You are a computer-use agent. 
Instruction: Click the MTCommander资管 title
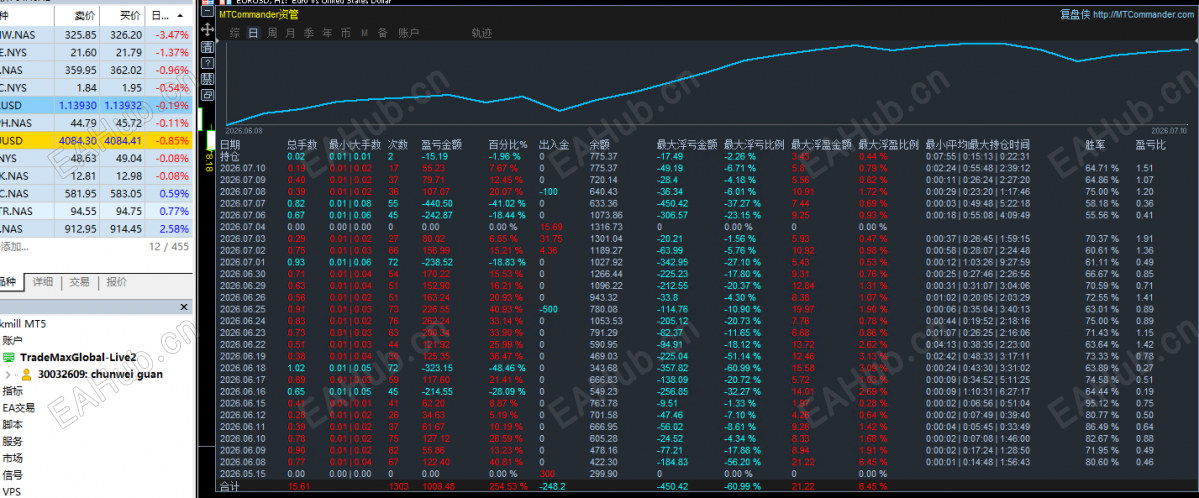[259, 14]
